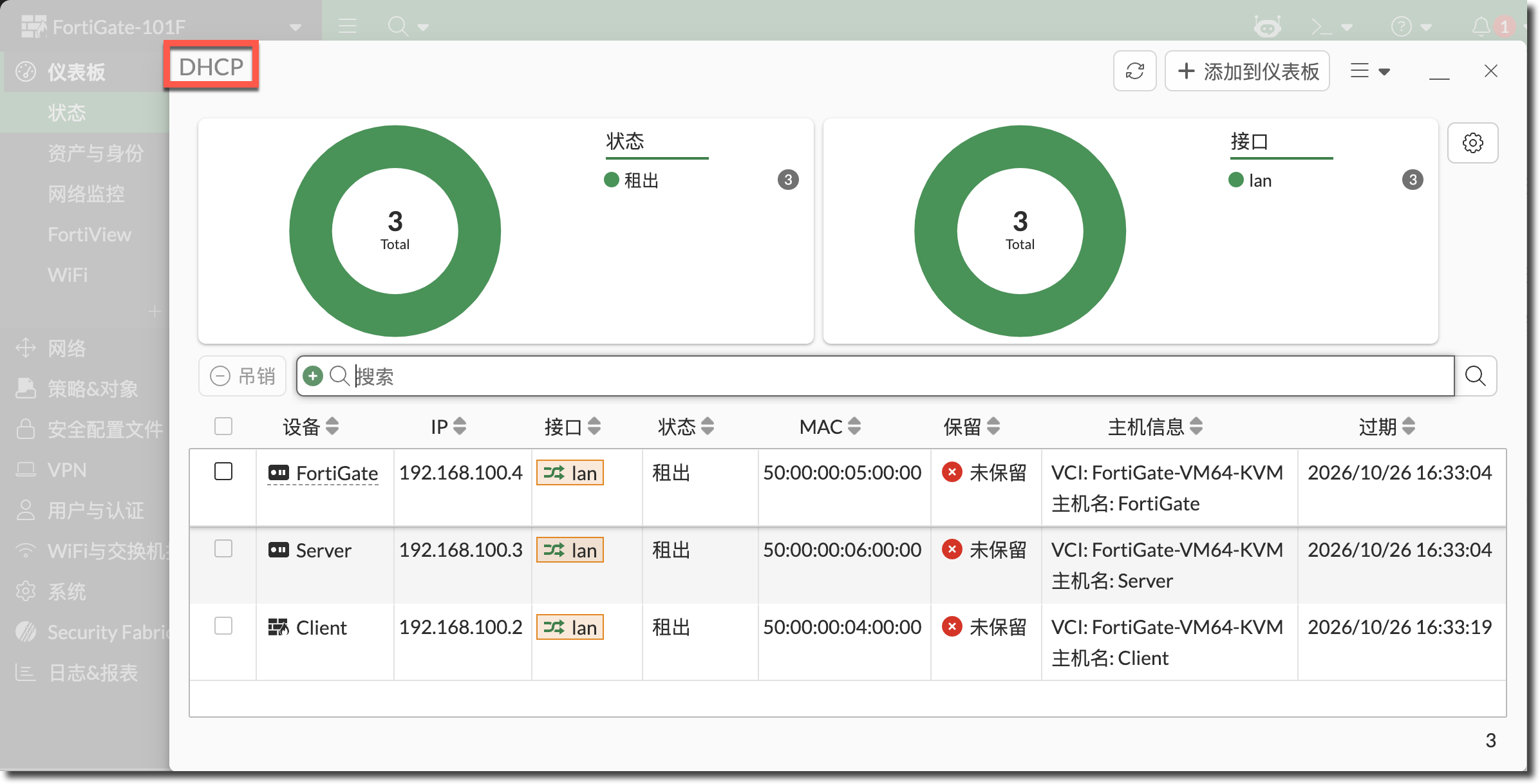Click MAC cell 50:00:00:04:00:00
The image size is (1540, 784).
(x=842, y=627)
